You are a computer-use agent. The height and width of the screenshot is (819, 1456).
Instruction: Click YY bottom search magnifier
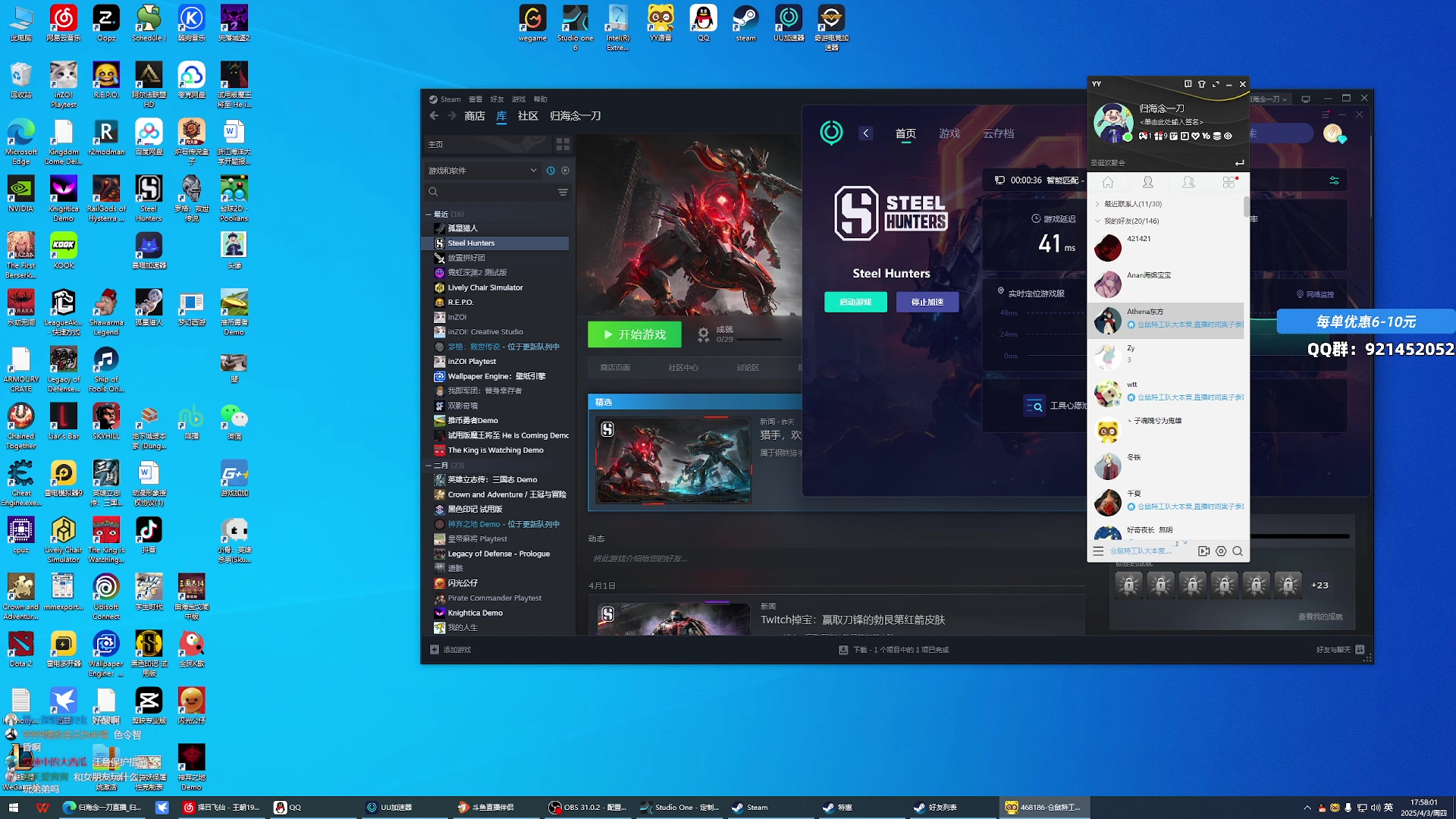pos(1238,551)
